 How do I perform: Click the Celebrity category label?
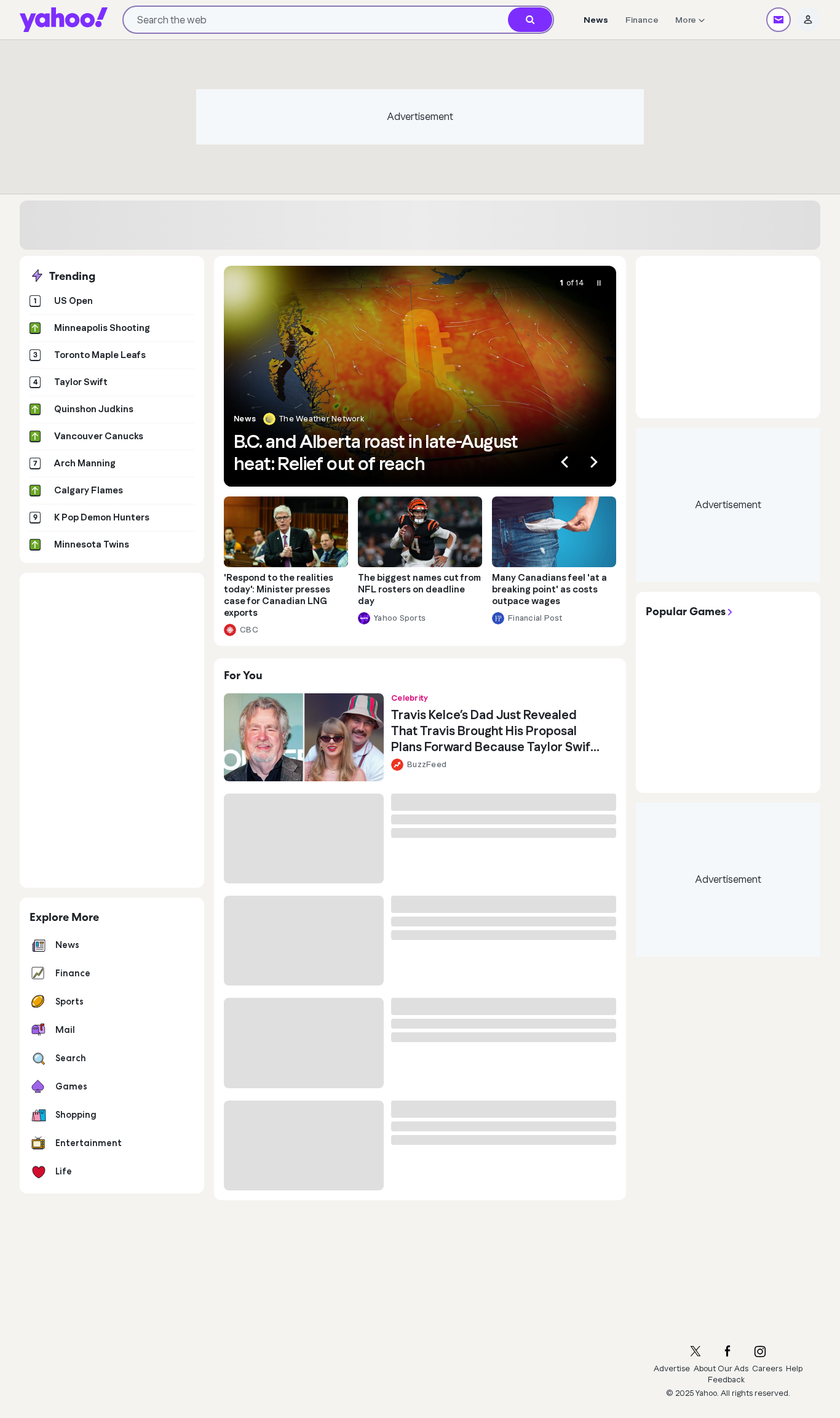tap(410, 698)
